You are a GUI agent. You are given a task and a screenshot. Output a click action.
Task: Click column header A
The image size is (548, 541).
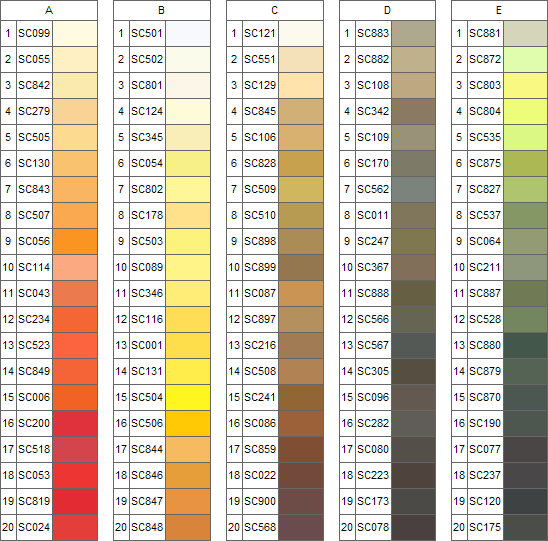pyautogui.click(x=49, y=10)
